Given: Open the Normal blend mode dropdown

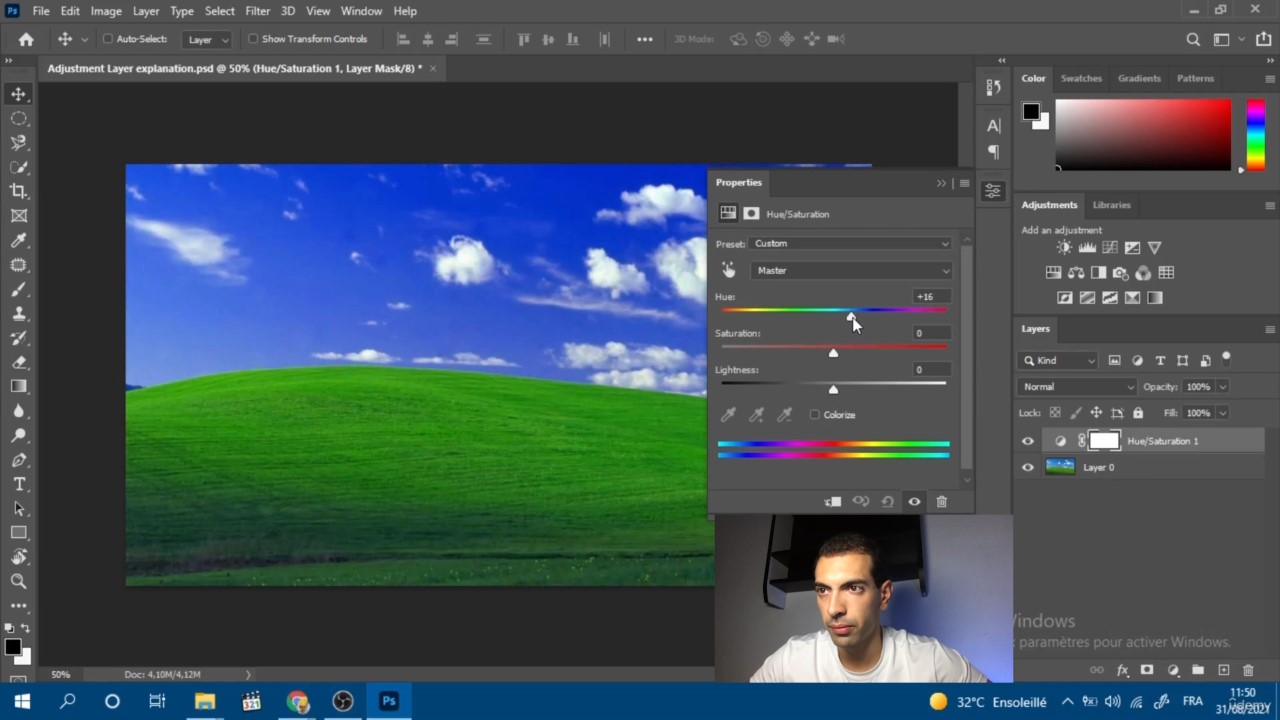Looking at the screenshot, I should tap(1077, 387).
